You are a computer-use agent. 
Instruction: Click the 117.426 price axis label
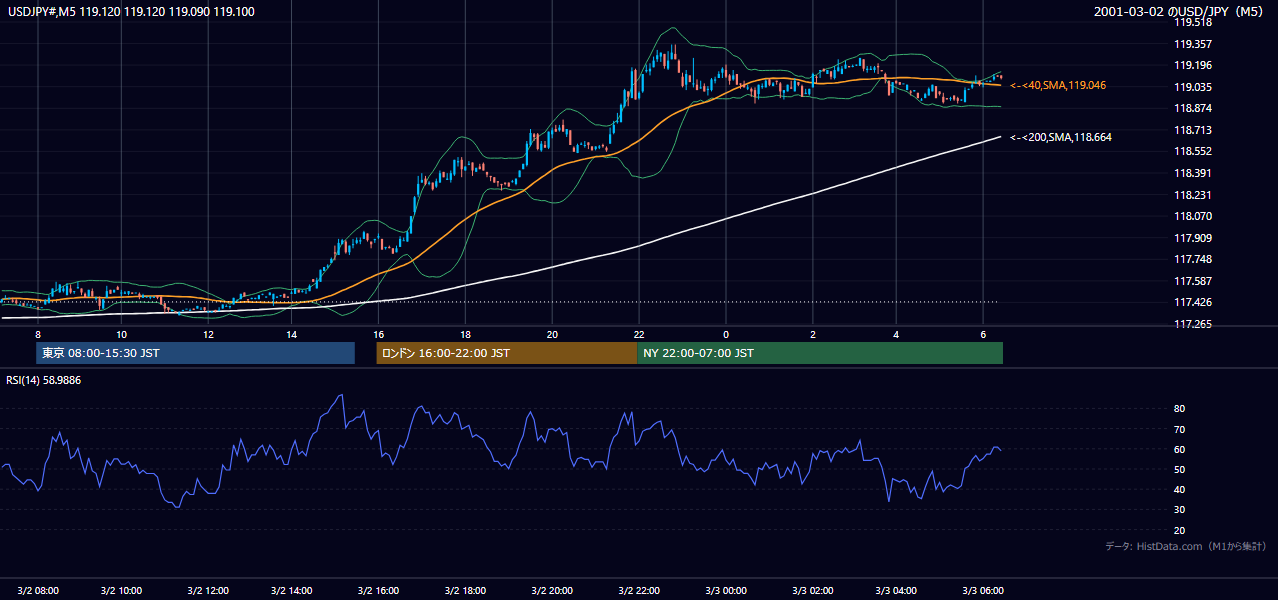[1193, 303]
